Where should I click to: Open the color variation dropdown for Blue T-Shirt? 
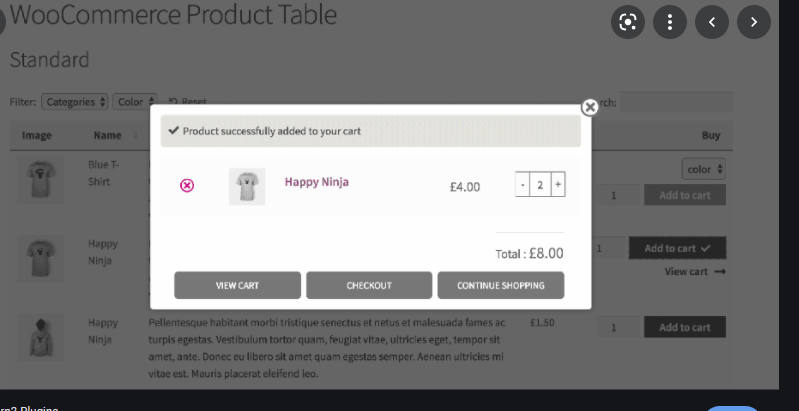point(704,169)
